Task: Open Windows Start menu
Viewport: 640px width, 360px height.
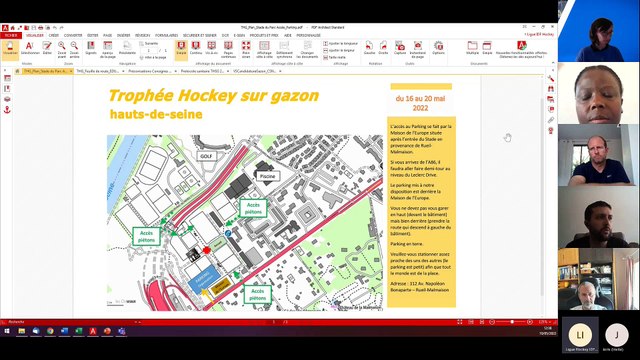Action: [7, 331]
